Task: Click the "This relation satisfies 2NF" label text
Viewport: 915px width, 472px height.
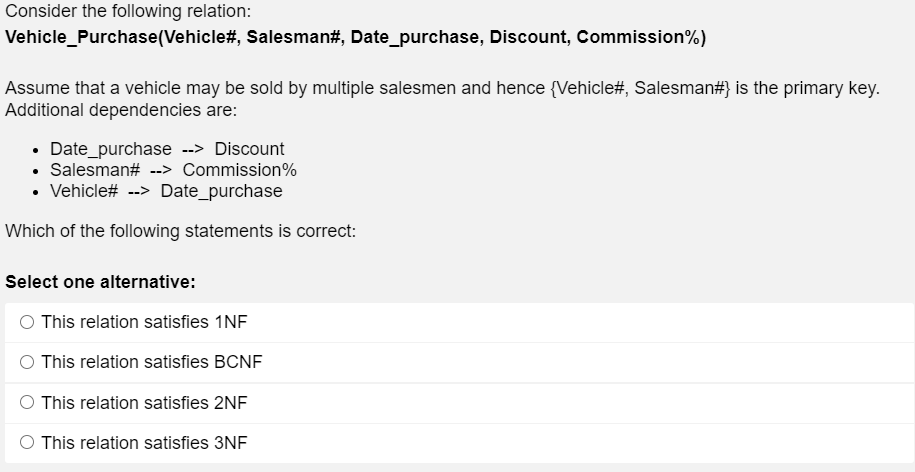Action: (144, 403)
